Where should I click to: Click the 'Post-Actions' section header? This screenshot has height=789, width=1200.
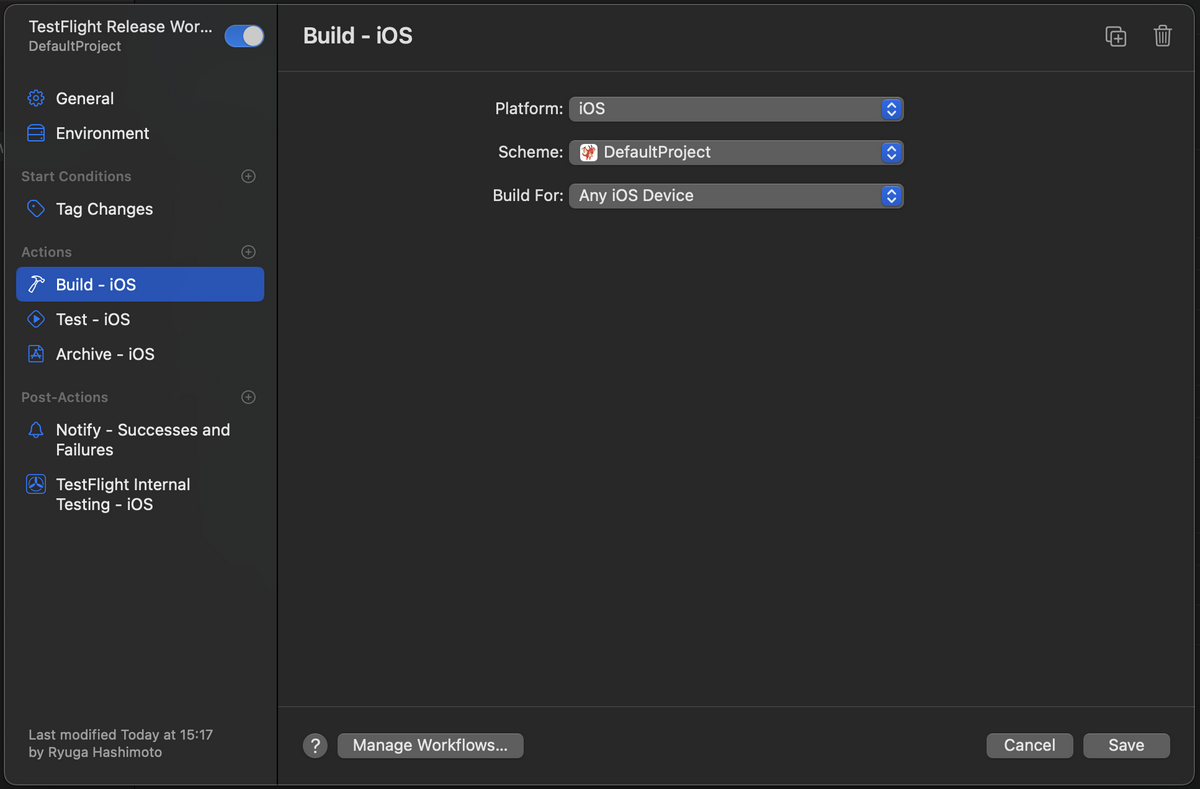pyautogui.click(x=65, y=397)
